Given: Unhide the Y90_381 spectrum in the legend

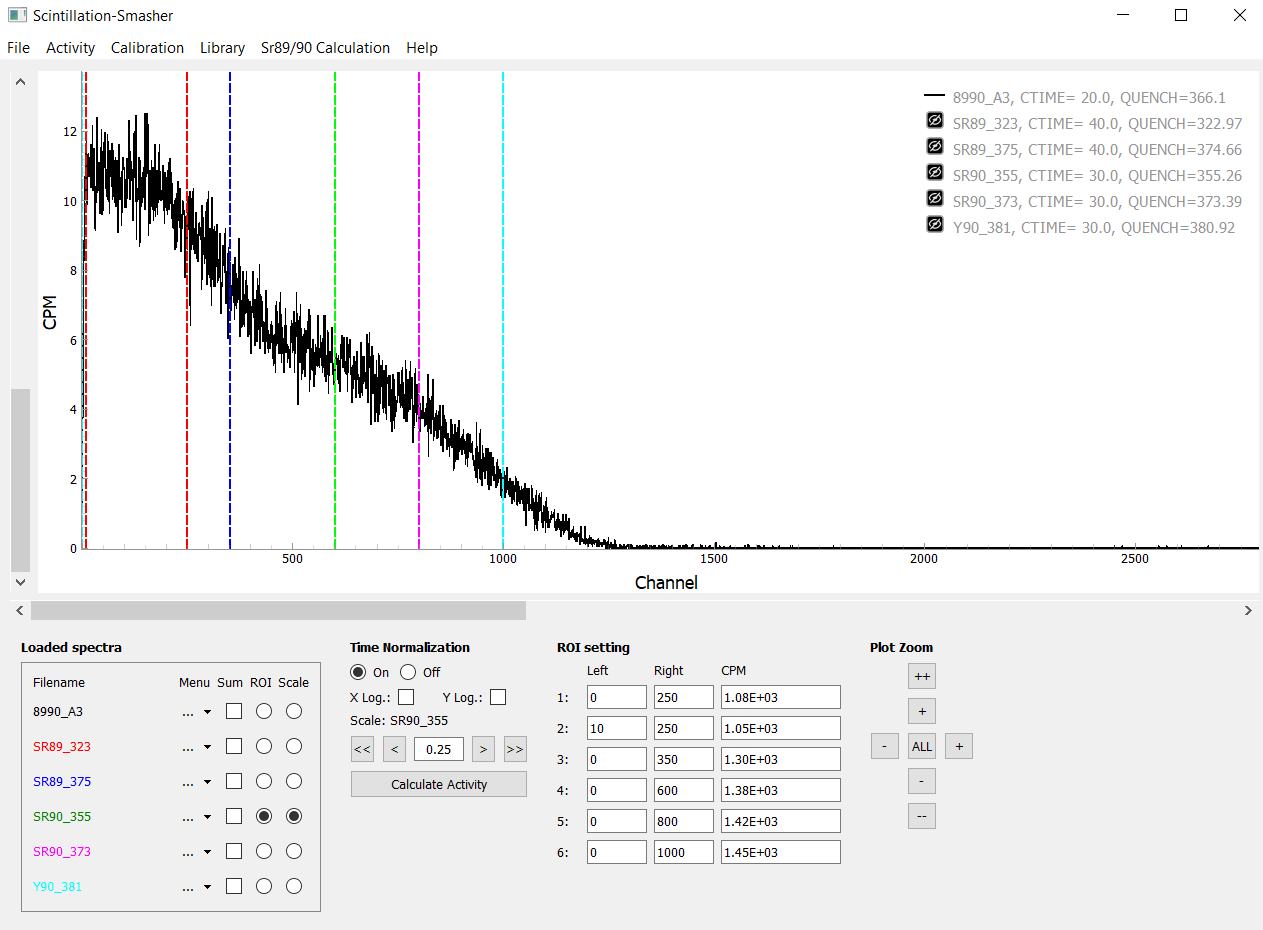Looking at the screenshot, I should 934,224.
